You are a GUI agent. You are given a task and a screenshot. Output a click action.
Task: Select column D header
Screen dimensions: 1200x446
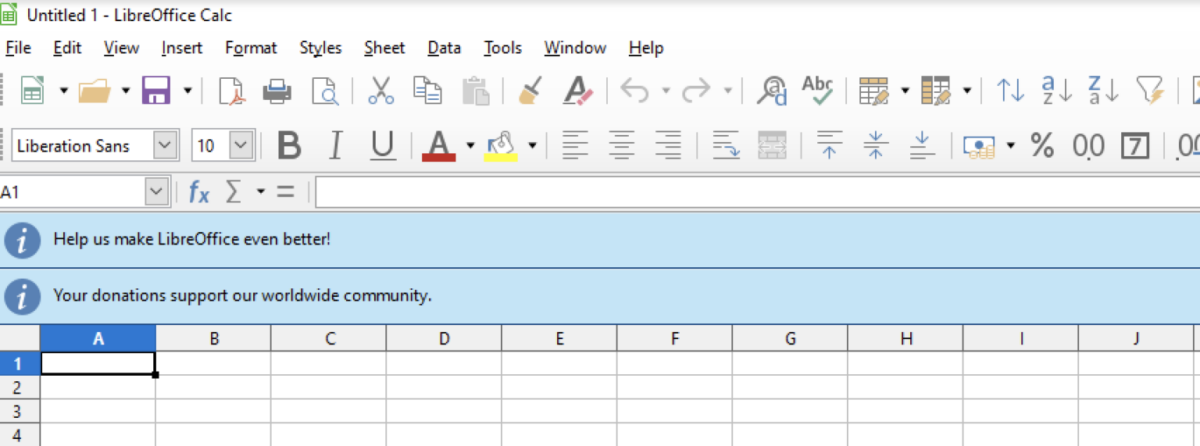pos(444,338)
